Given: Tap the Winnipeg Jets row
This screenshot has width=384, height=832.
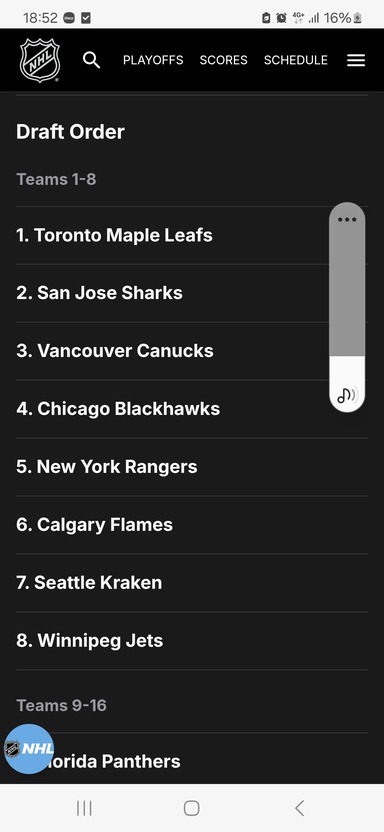Looking at the screenshot, I should coord(192,640).
